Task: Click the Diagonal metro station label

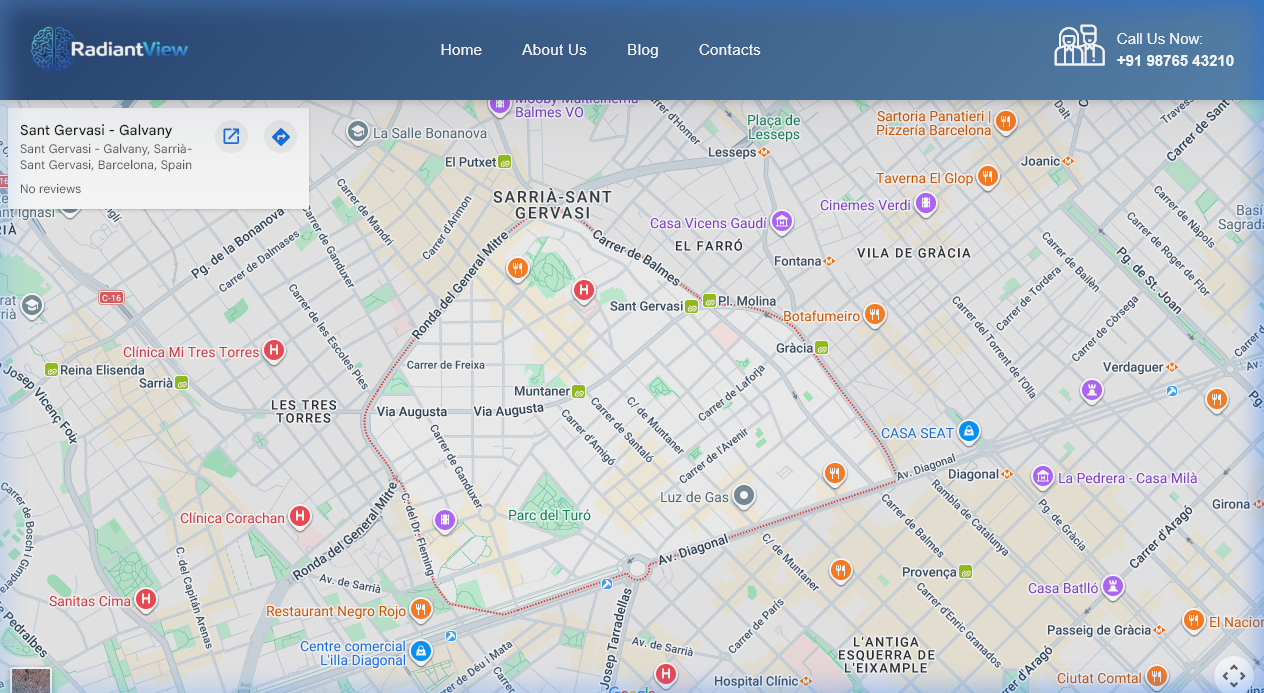Action: pos(973,474)
